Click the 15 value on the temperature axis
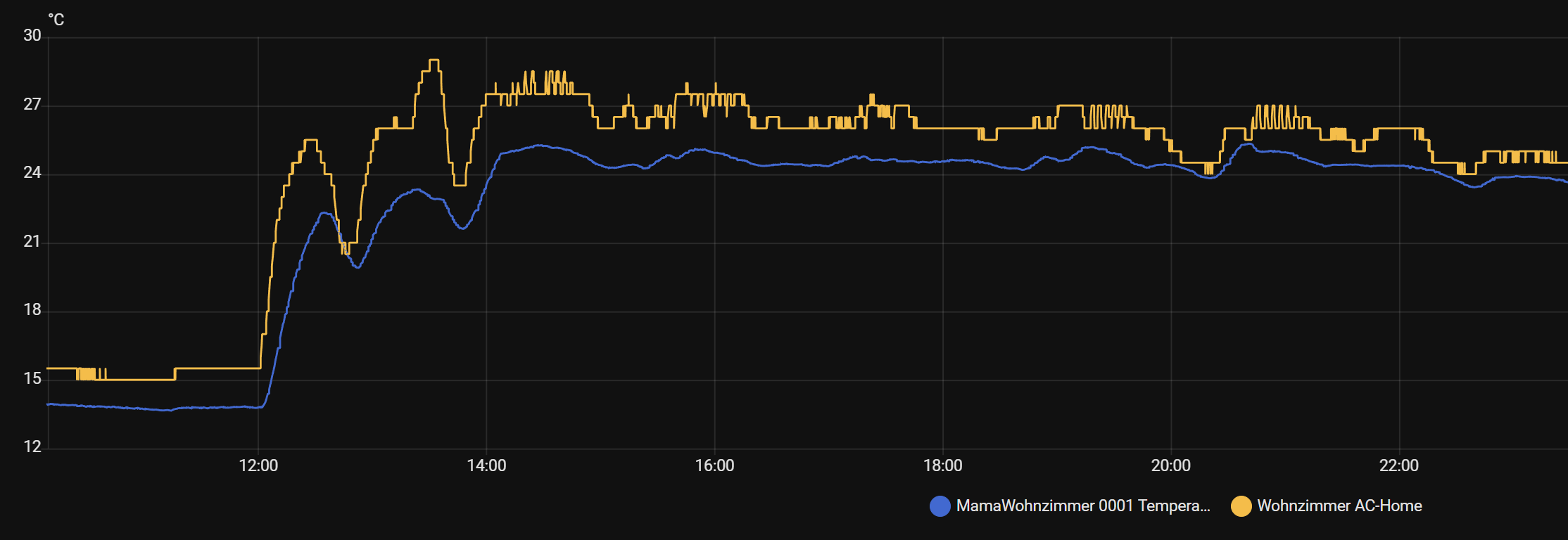 [32, 379]
